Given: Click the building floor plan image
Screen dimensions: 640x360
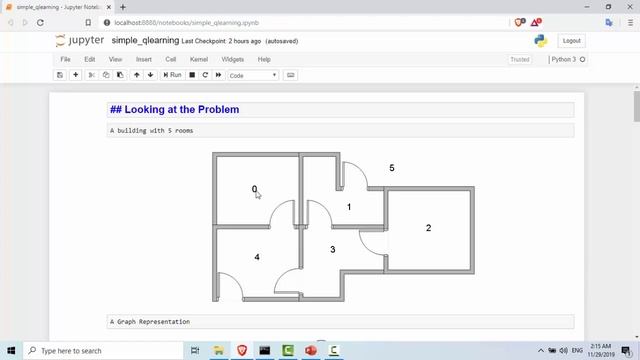Looking at the screenshot, I should 343,227.
